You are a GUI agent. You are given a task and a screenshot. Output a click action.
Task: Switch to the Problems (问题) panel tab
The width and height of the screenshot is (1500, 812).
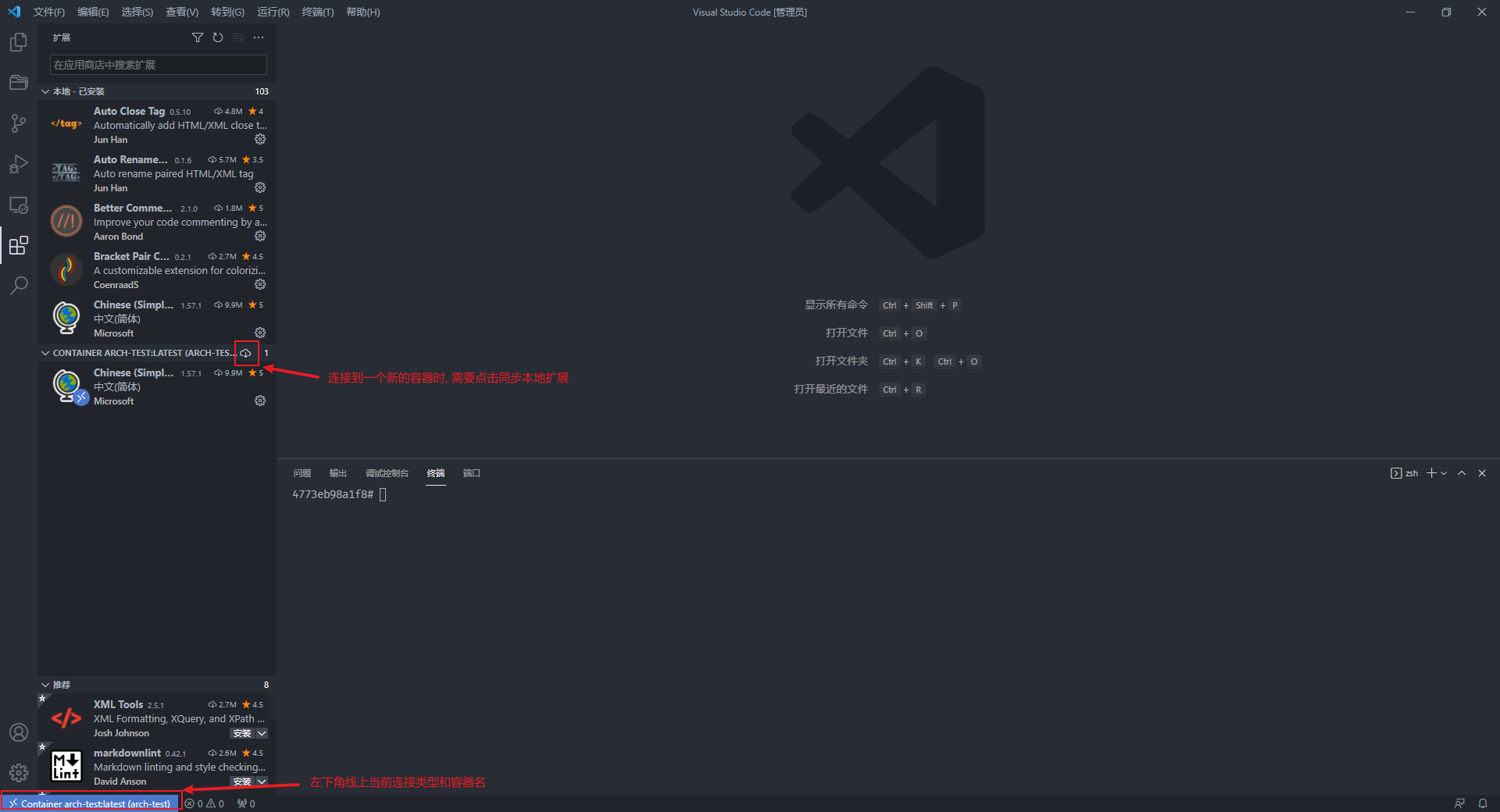coord(302,473)
